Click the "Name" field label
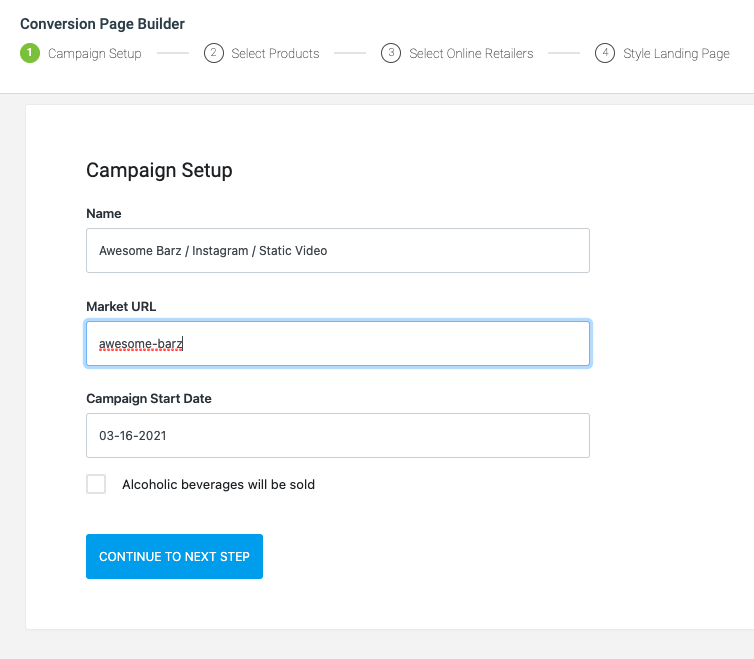 [x=104, y=214]
